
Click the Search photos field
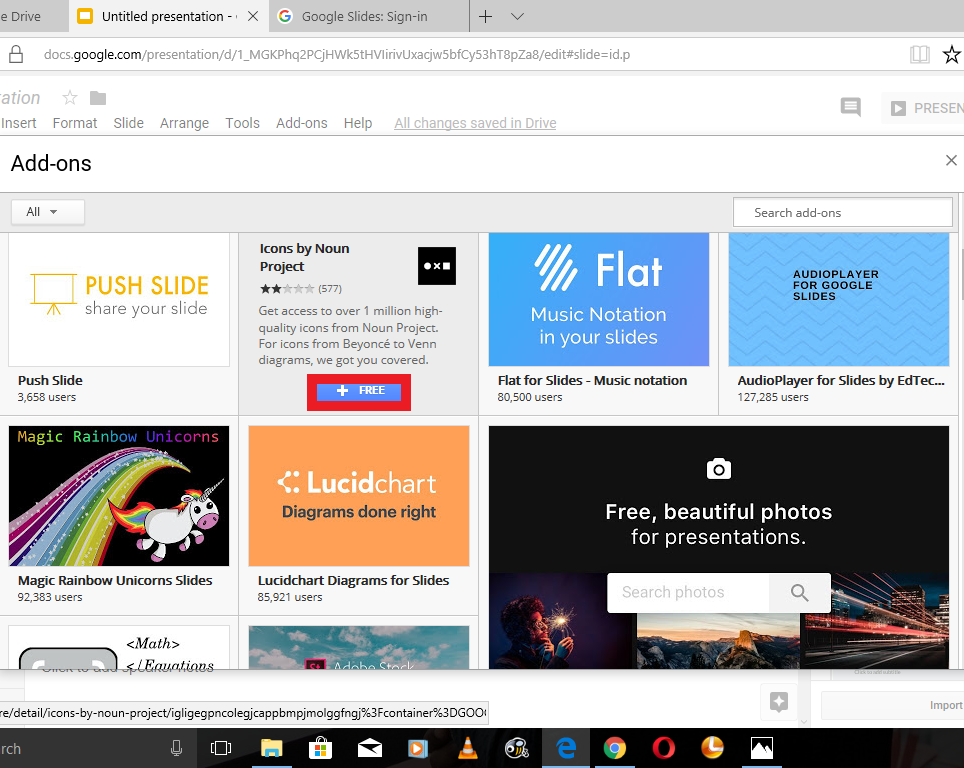point(688,593)
